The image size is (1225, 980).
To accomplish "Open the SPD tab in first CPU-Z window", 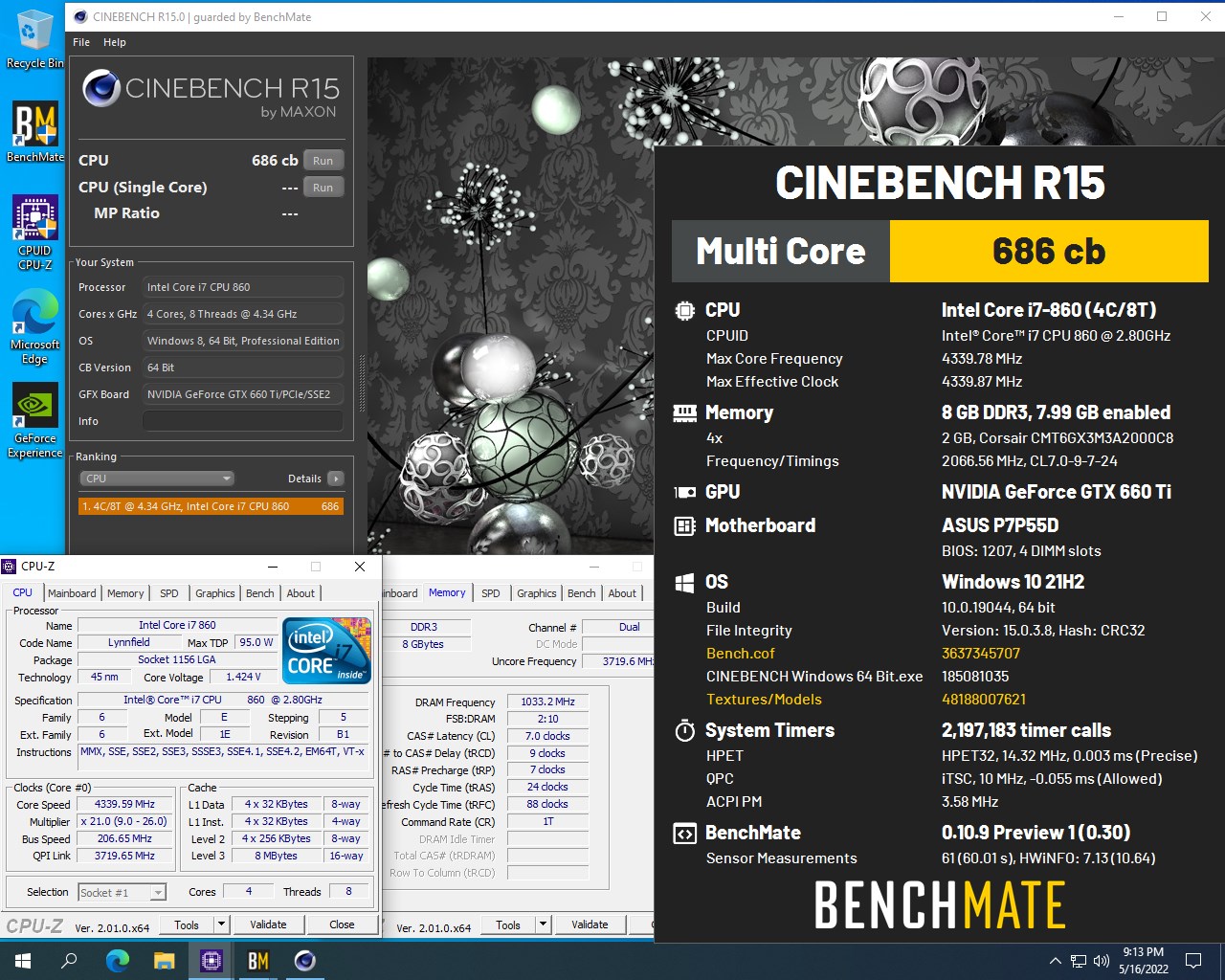I will click(169, 593).
